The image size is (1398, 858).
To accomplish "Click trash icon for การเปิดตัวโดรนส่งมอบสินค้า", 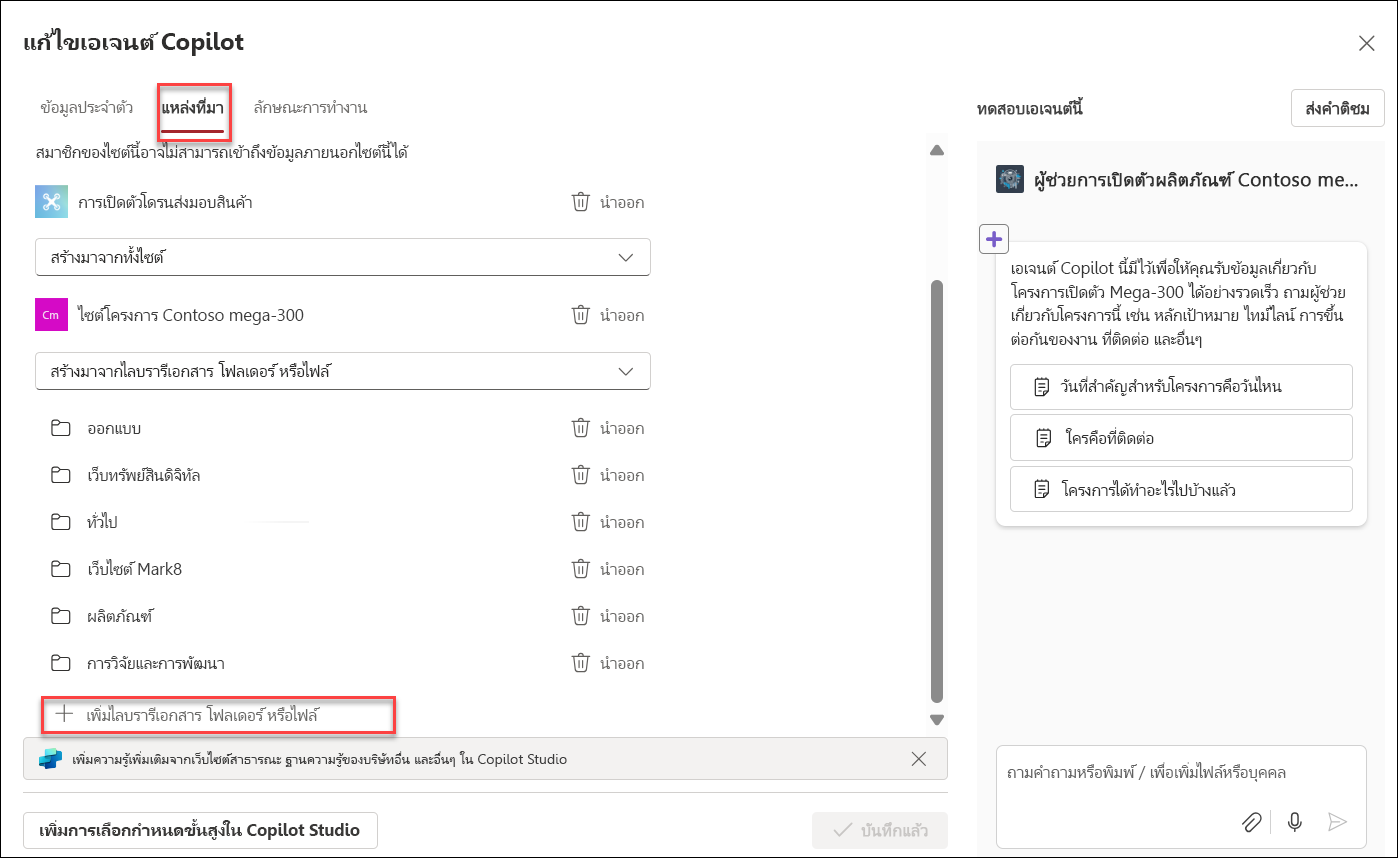I will [580, 202].
